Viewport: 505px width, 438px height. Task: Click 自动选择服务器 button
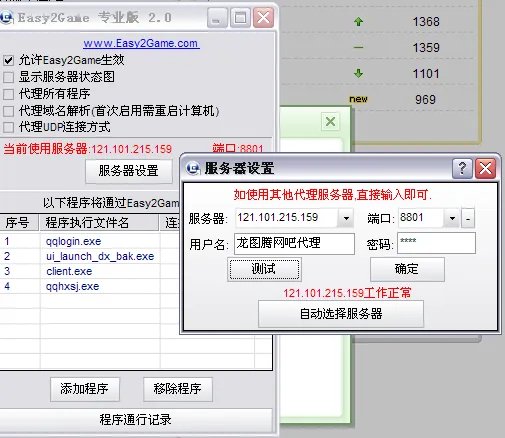tap(341, 314)
